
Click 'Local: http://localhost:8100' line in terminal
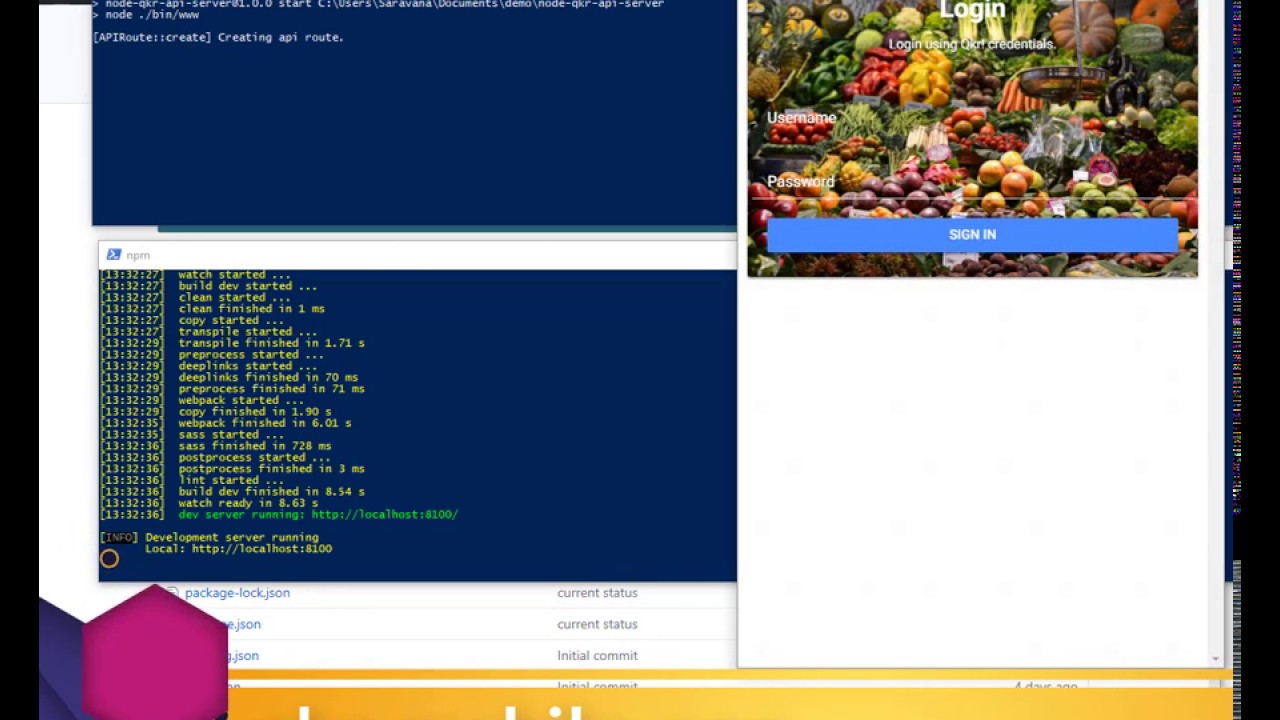238,549
